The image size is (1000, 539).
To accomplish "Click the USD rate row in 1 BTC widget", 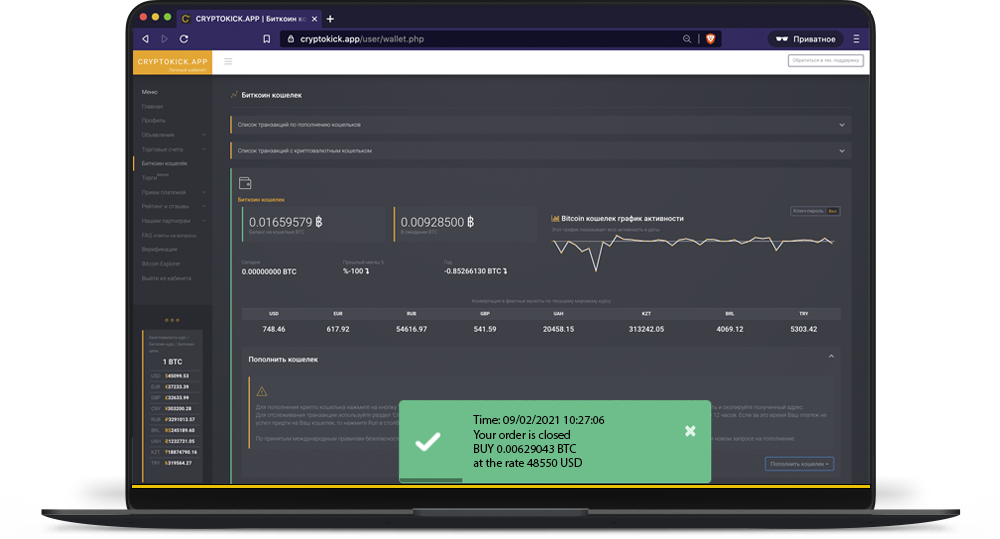I will pos(173,376).
